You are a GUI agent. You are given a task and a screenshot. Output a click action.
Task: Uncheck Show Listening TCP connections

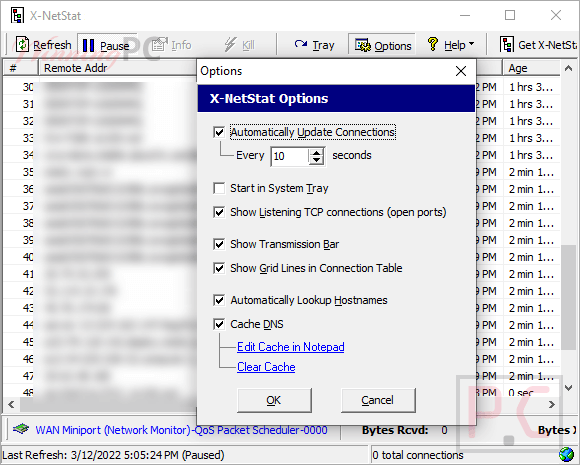219,212
